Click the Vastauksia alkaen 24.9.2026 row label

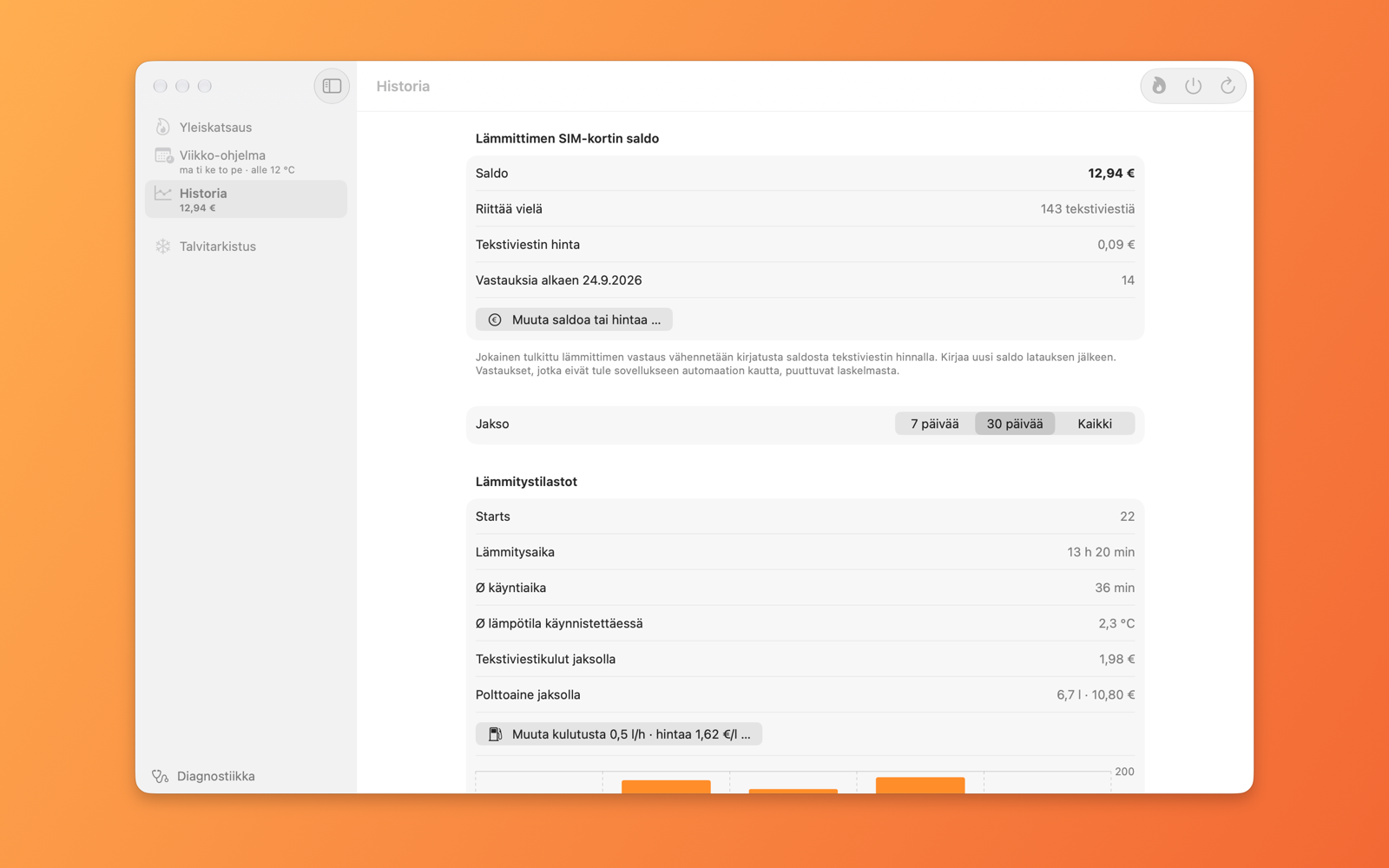coord(559,280)
